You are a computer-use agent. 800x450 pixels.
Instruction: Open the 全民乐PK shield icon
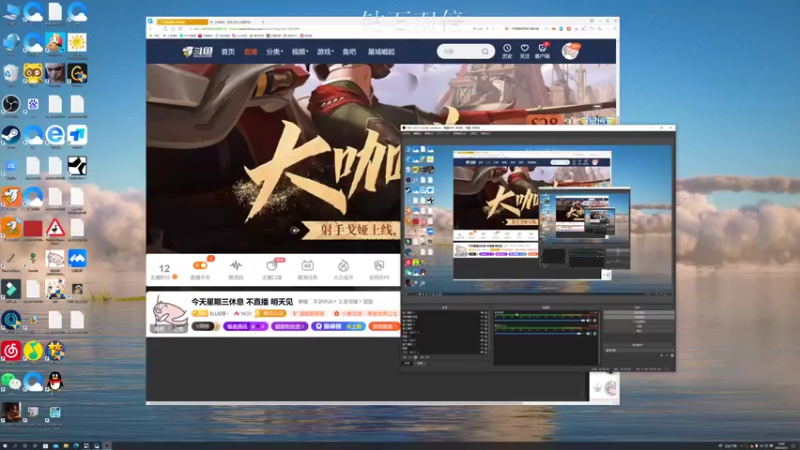pyautogui.click(x=379, y=266)
